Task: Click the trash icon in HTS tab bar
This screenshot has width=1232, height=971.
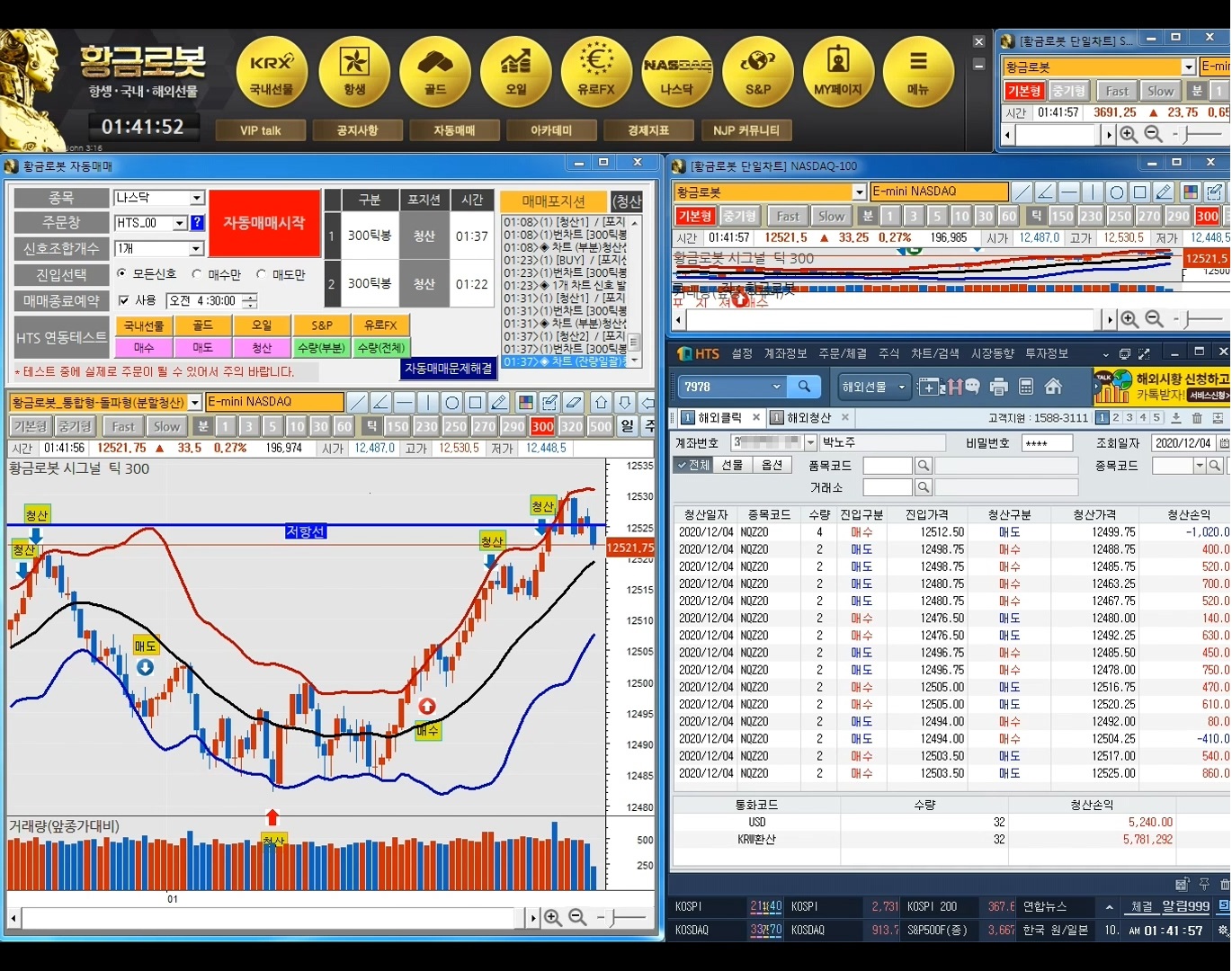Action: tap(1197, 417)
